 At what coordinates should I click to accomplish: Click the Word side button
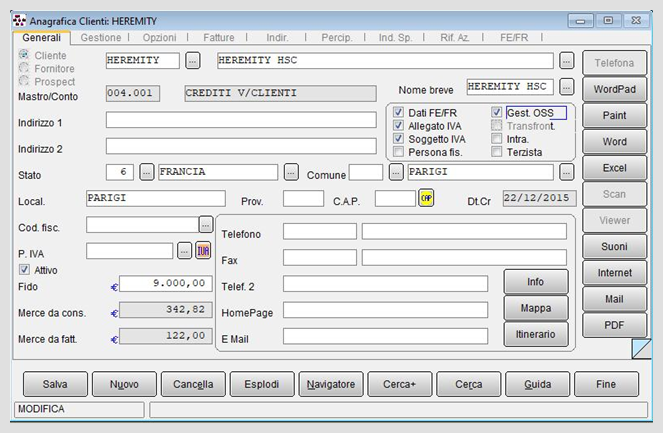pos(615,142)
